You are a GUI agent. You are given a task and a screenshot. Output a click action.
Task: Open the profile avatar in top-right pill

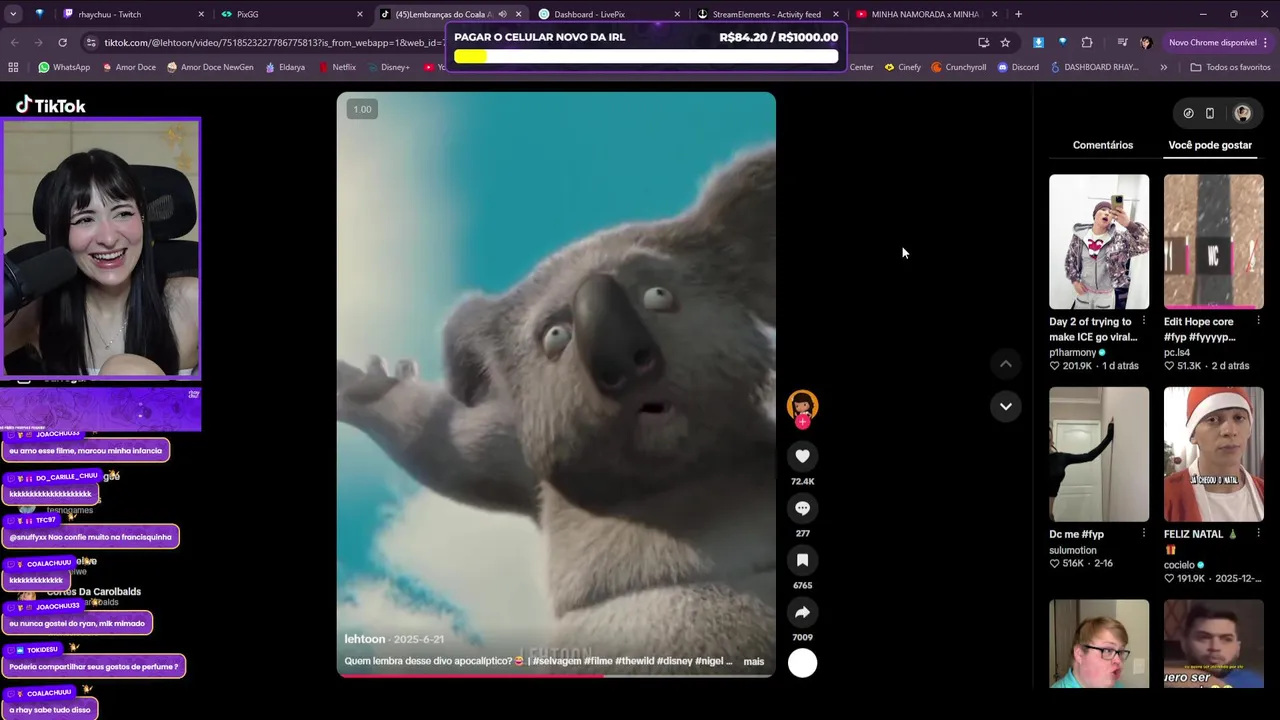tap(1242, 113)
